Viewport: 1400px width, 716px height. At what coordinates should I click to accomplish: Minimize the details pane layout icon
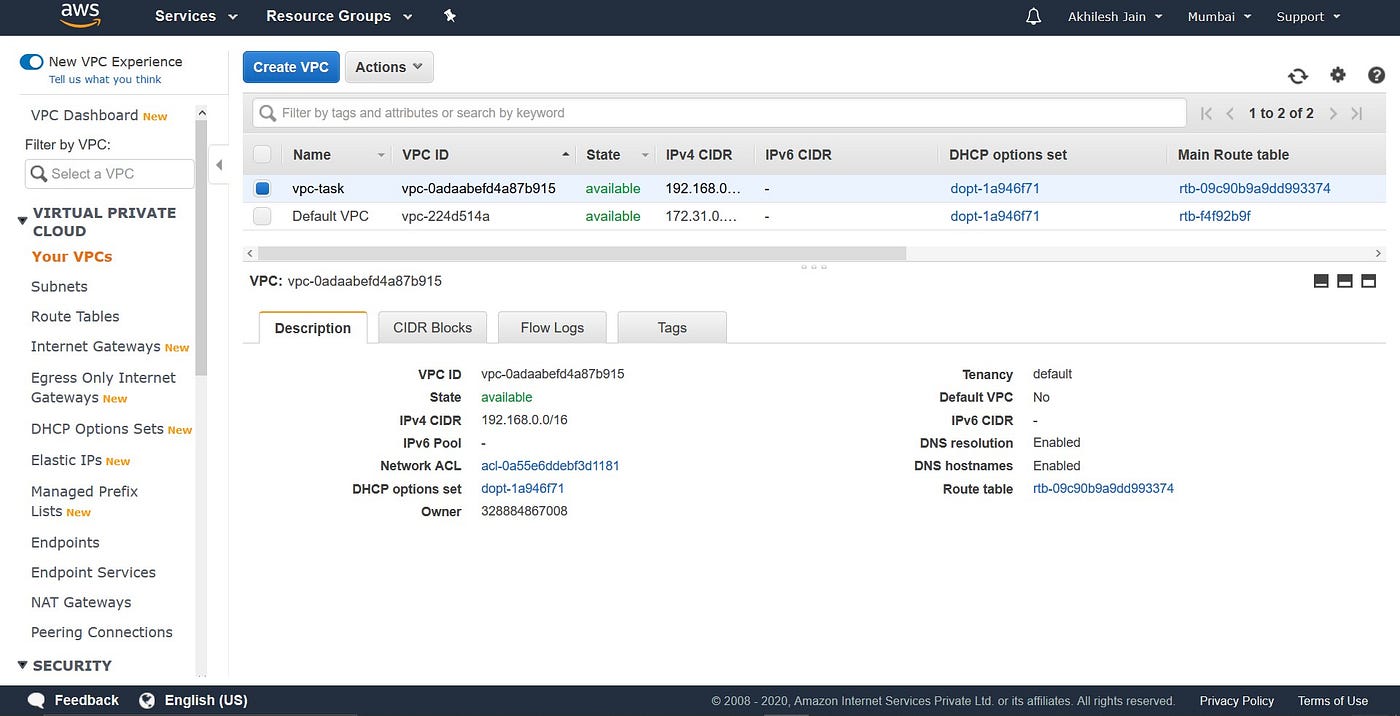(x=1321, y=281)
